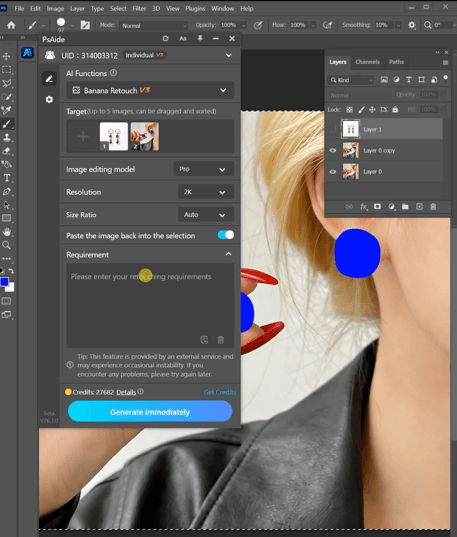Click Generate immediately button
Viewport: 457px width, 537px height.
150,412
